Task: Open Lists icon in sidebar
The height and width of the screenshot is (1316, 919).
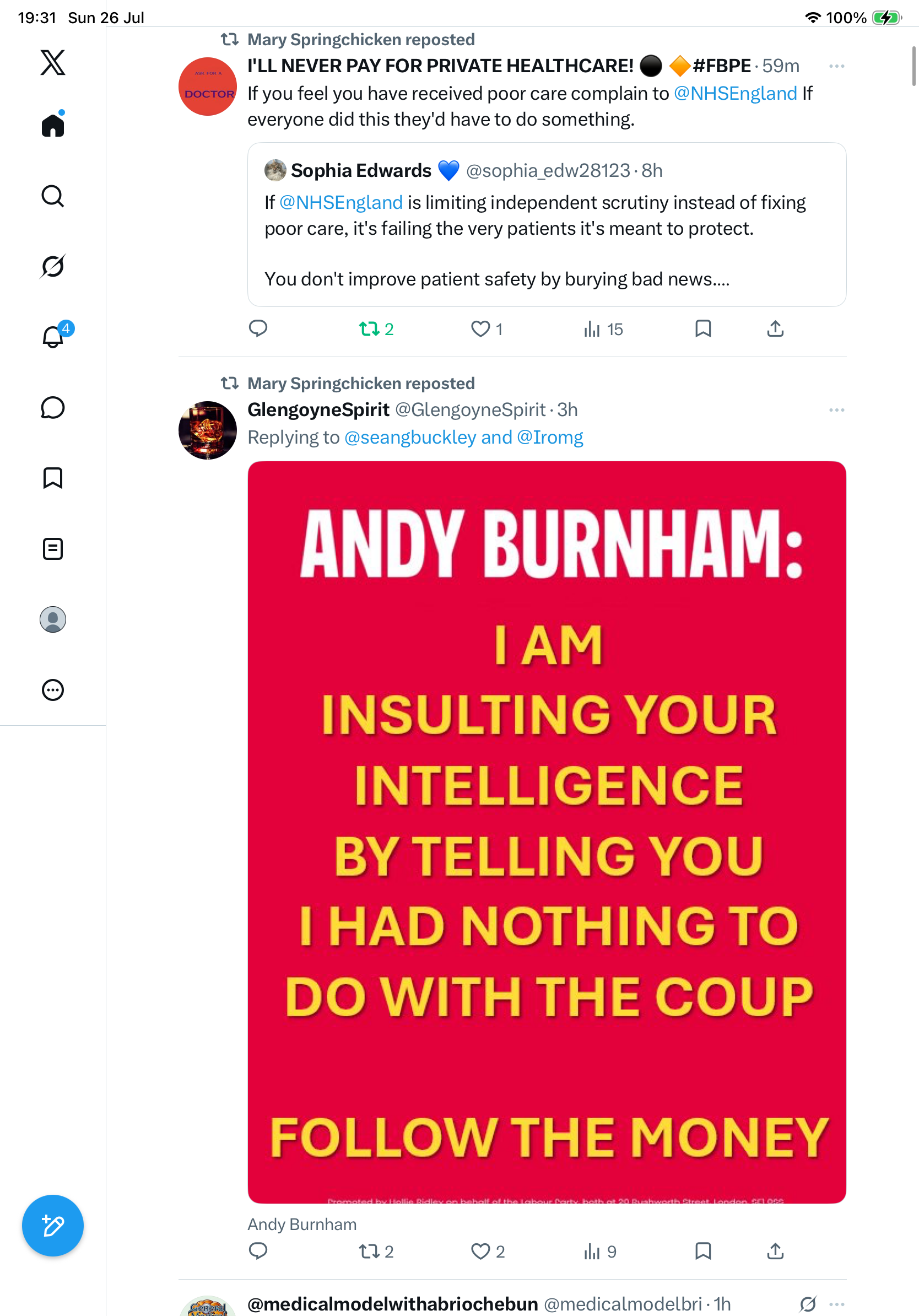Action: [x=53, y=548]
